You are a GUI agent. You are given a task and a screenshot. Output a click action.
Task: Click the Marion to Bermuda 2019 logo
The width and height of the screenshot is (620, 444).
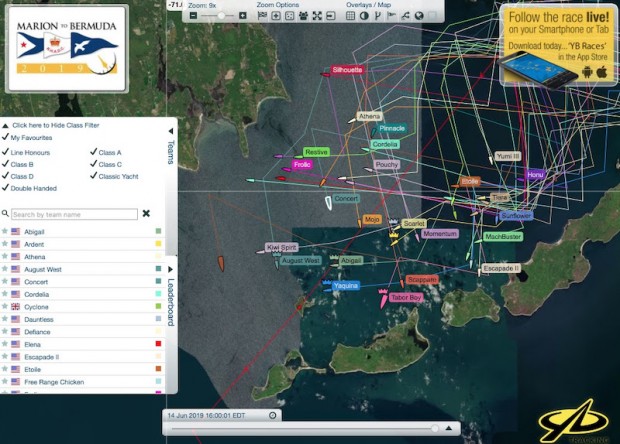tap(67, 48)
